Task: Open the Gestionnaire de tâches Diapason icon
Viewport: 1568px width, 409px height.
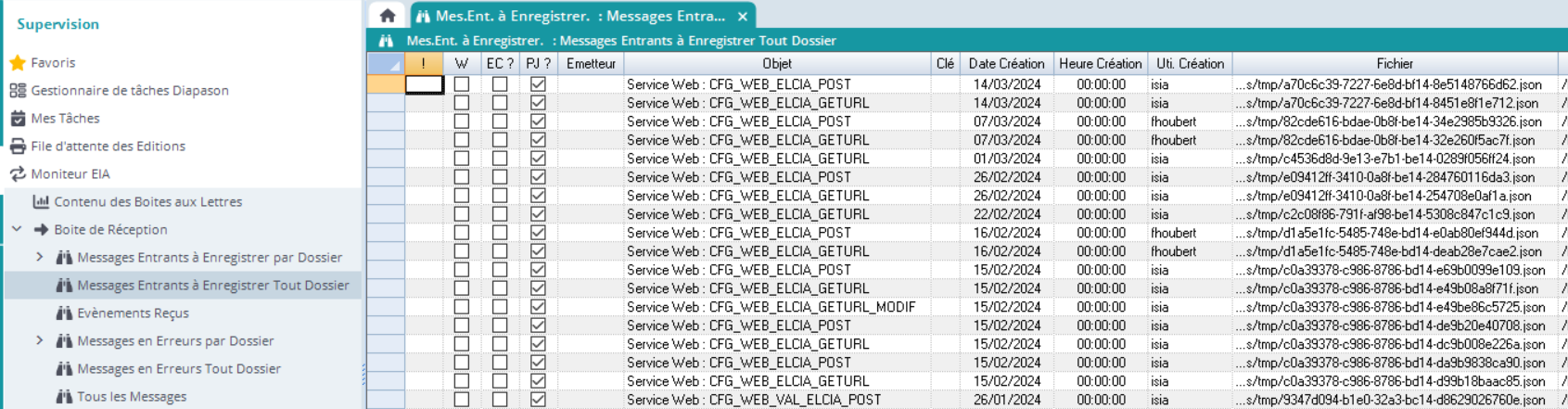Action: [18, 91]
